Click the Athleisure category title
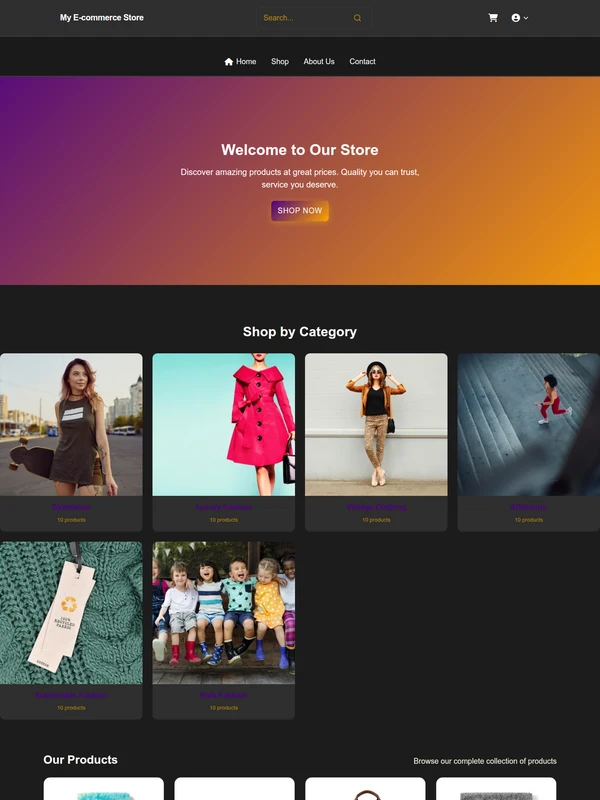The height and width of the screenshot is (800, 600). pyautogui.click(x=529, y=507)
